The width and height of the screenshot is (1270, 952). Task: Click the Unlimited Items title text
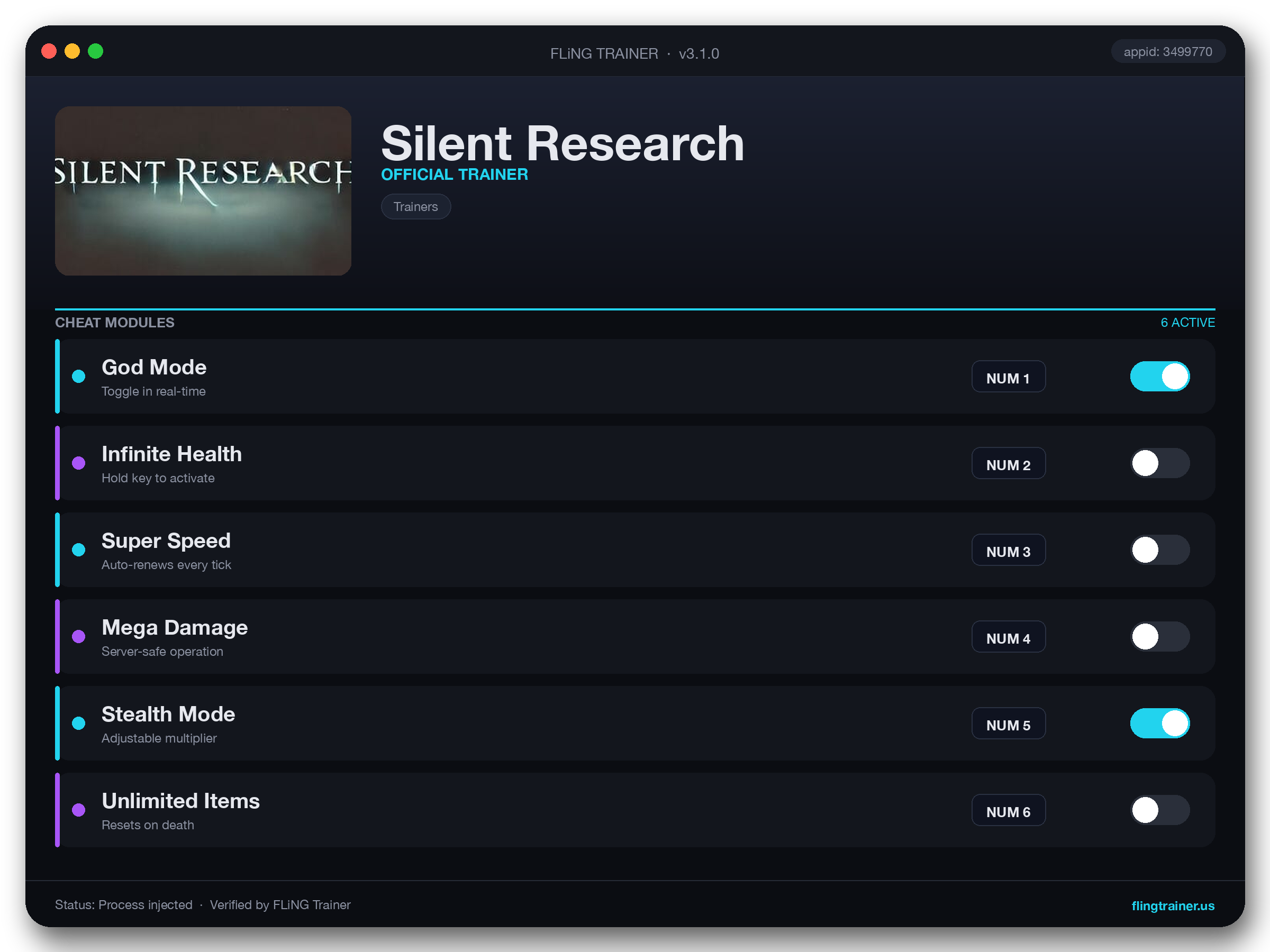181,801
